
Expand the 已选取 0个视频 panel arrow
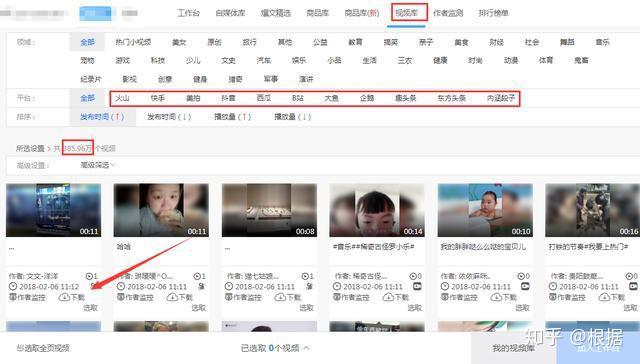click(307, 348)
